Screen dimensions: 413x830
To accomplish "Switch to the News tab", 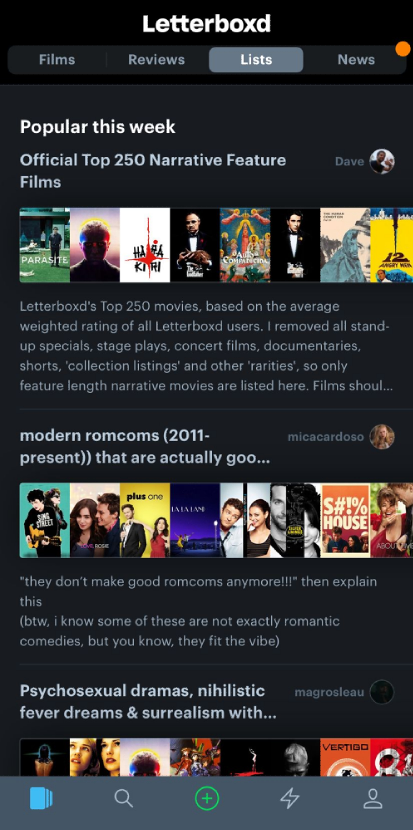I will [356, 60].
